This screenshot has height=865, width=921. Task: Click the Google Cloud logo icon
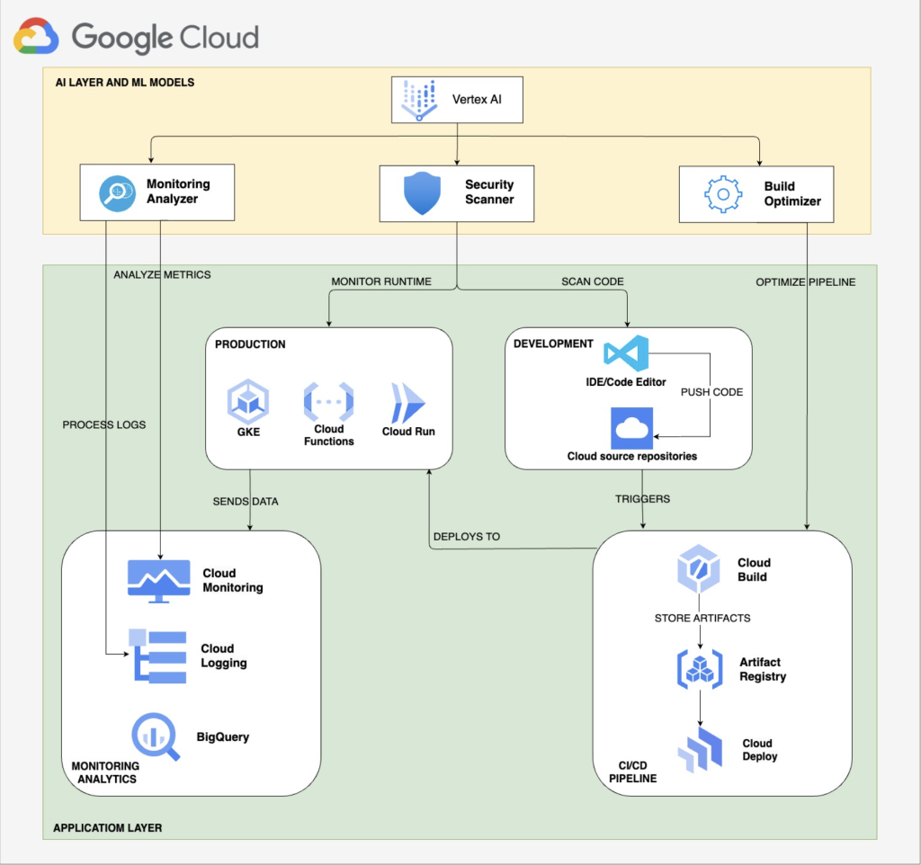tap(36, 36)
